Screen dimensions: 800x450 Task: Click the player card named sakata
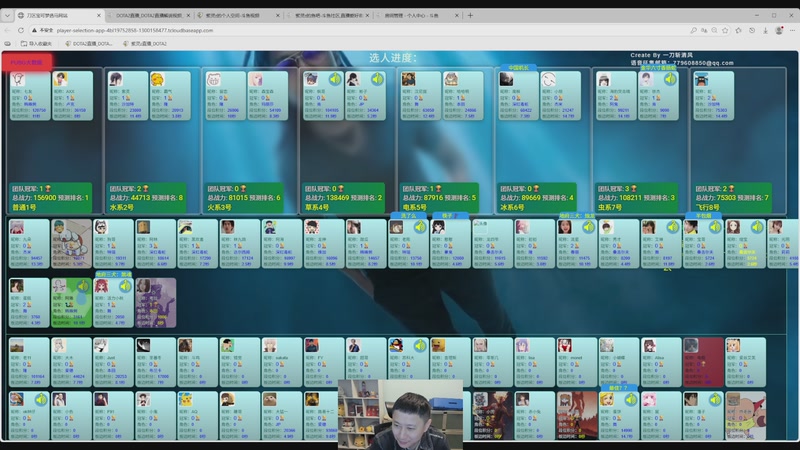[x=282, y=362]
